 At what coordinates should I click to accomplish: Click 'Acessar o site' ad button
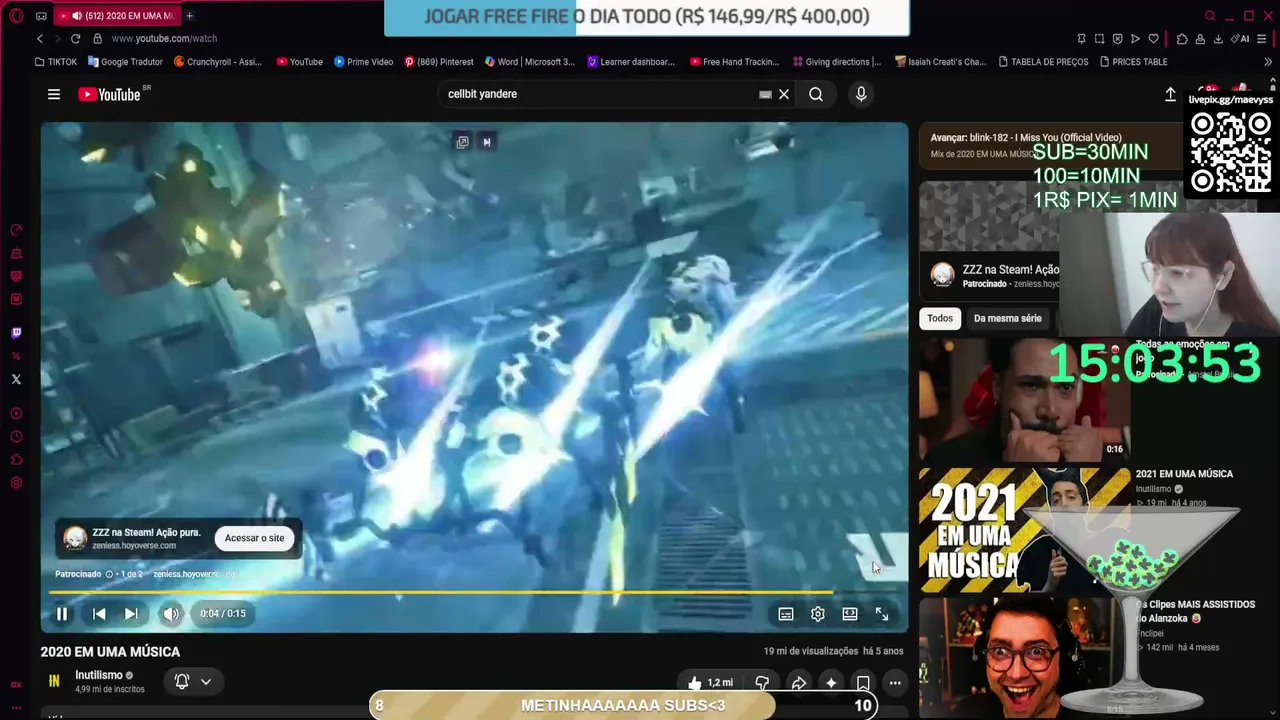pyautogui.click(x=254, y=538)
